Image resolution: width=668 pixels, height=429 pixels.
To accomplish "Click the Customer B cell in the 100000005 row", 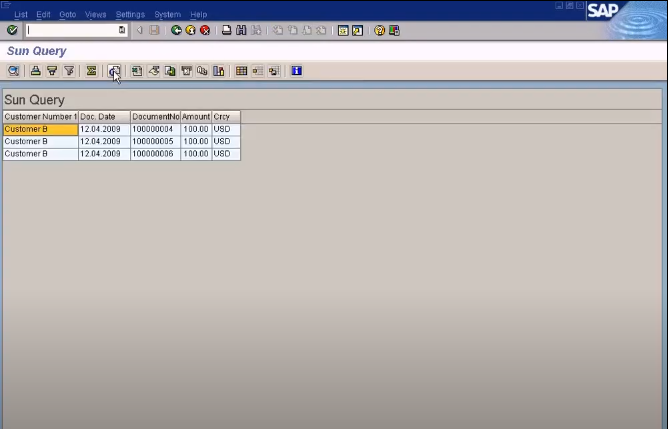I will (40, 141).
